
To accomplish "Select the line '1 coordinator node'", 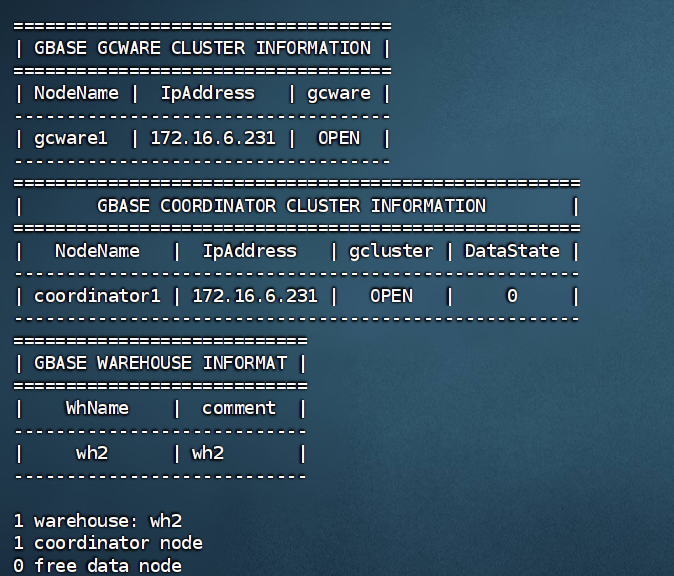I will coord(108,543).
